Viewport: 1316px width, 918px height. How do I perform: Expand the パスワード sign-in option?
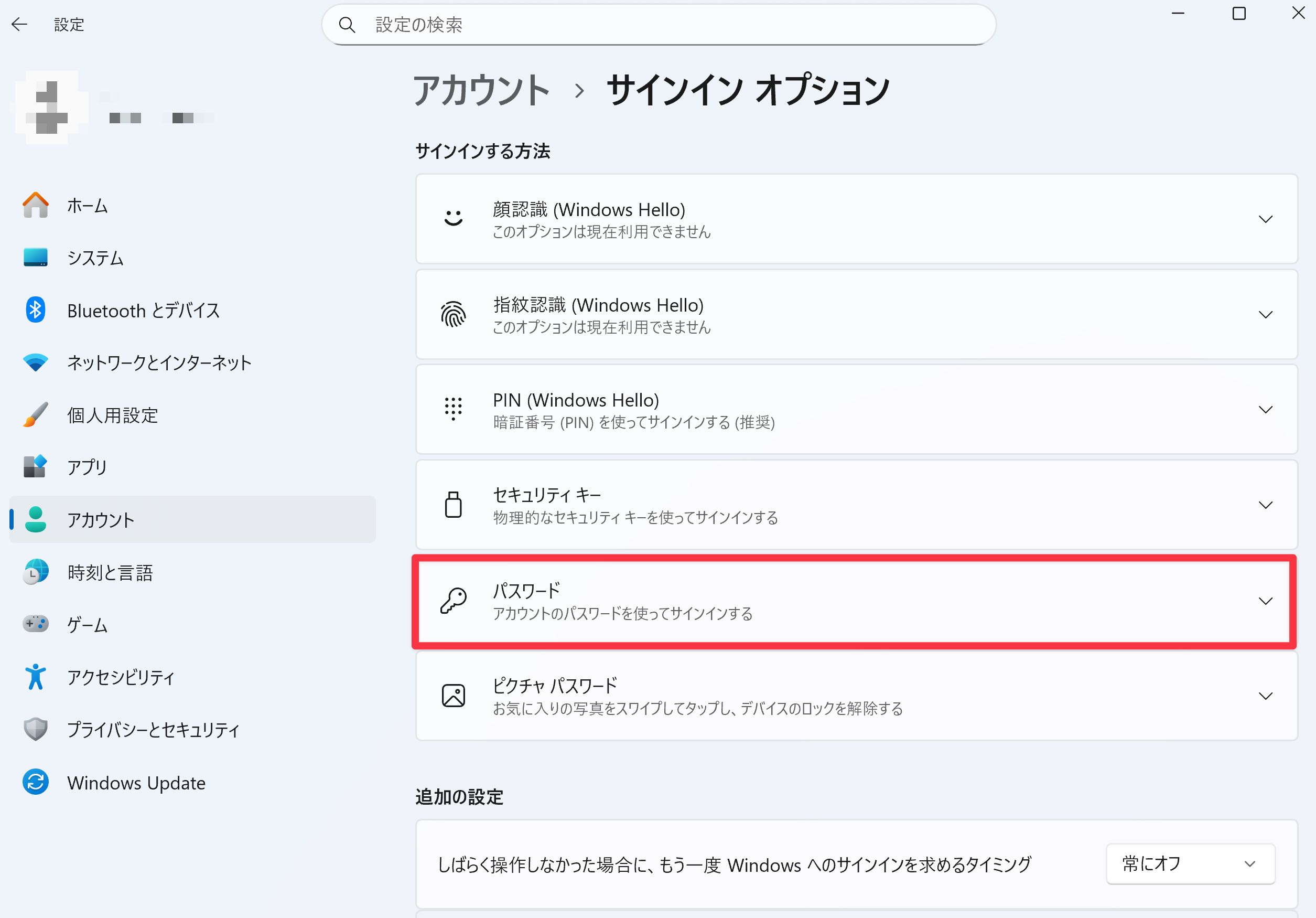1265,601
